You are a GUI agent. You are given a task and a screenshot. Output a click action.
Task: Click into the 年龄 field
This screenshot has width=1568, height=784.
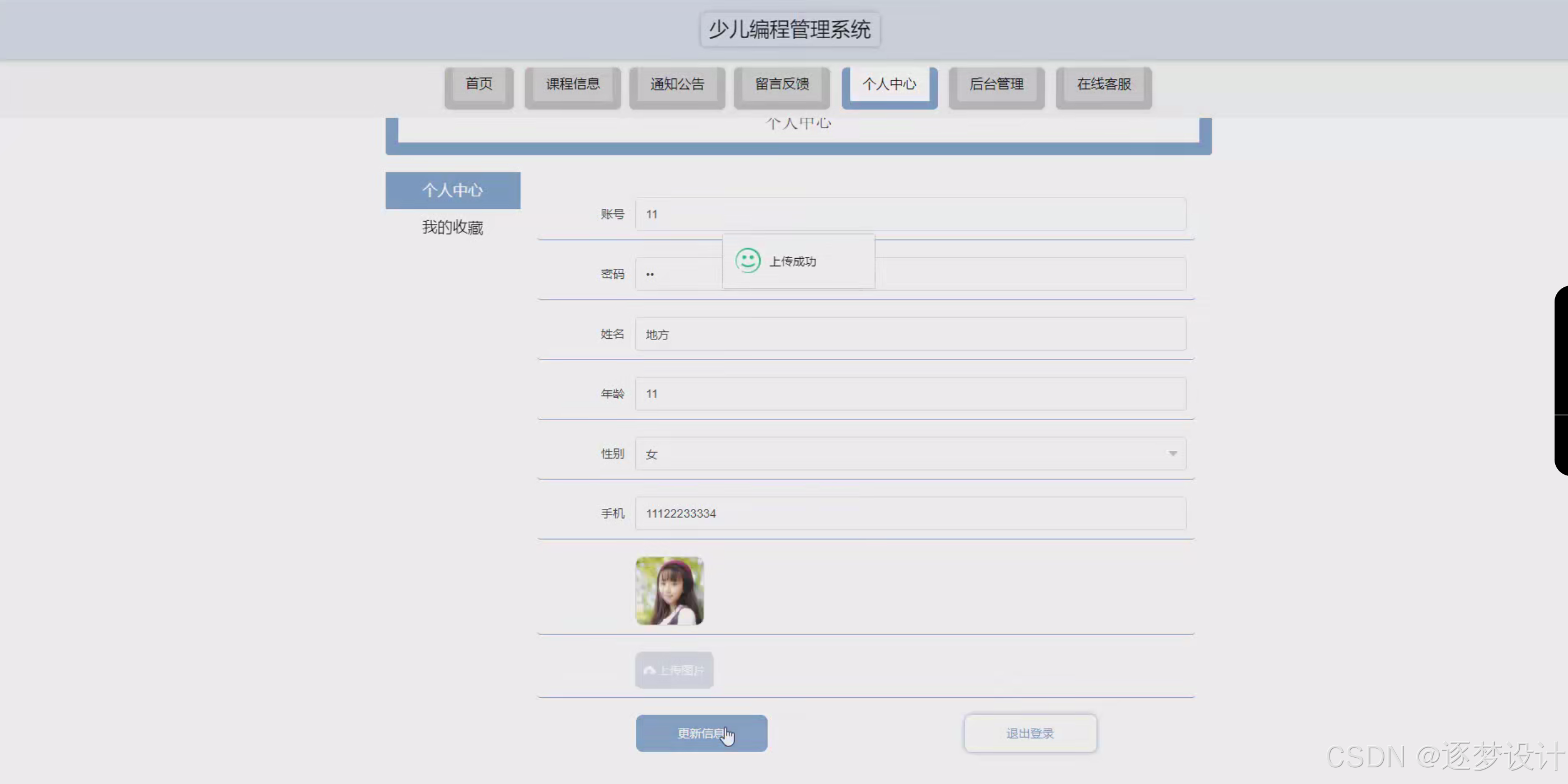910,394
